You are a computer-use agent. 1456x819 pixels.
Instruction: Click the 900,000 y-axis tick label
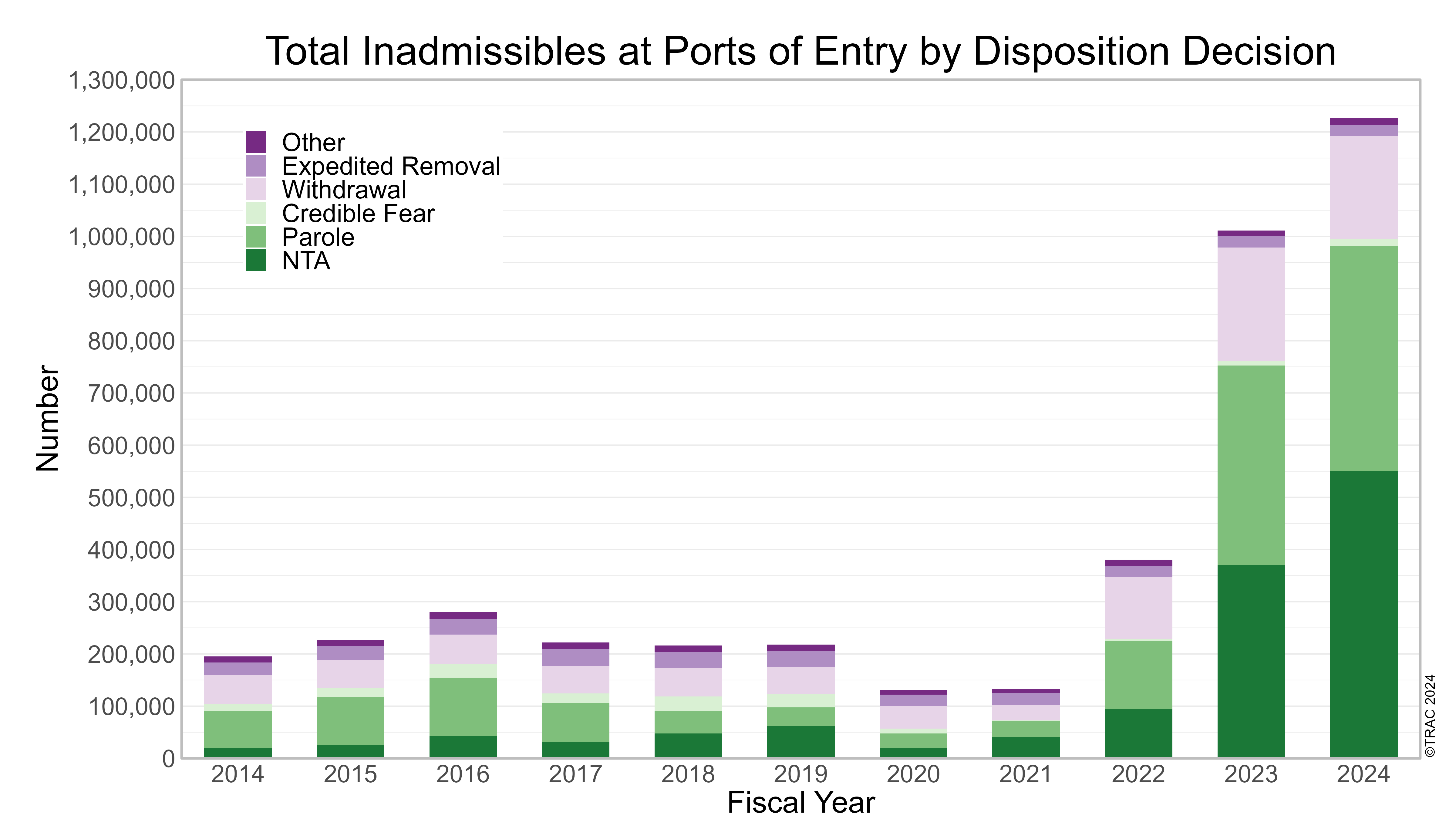coord(131,289)
